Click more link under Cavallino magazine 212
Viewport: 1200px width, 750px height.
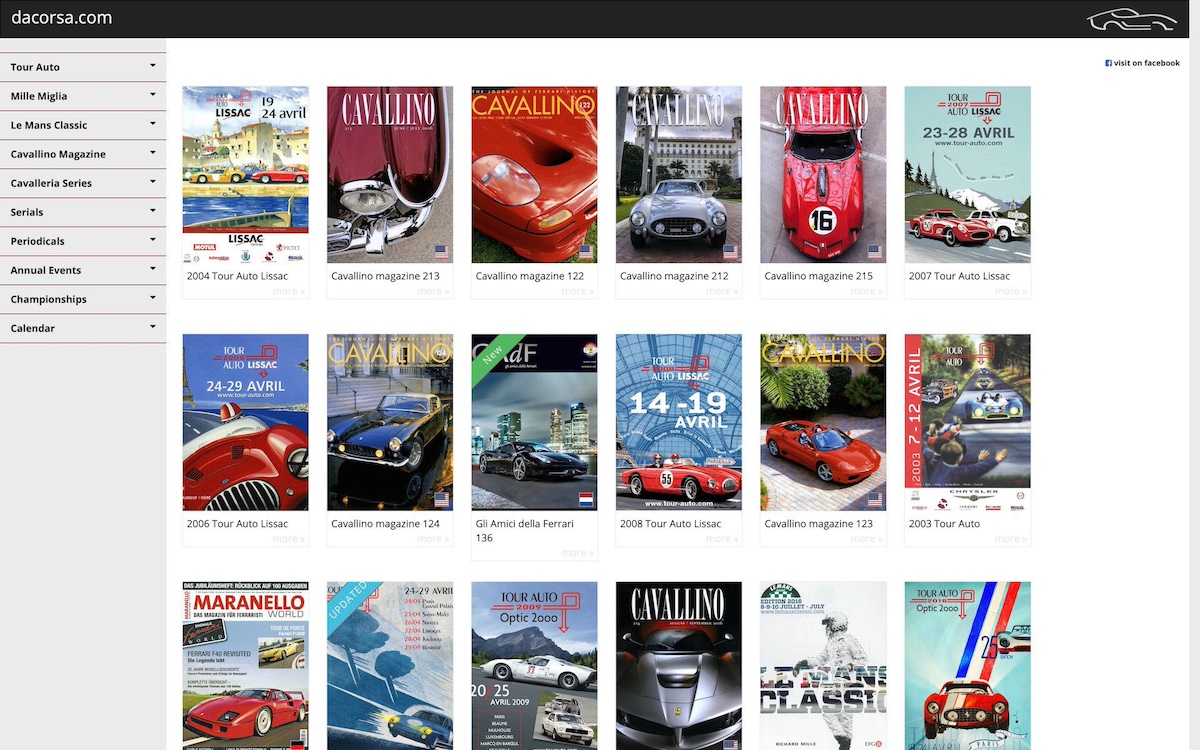(722, 291)
